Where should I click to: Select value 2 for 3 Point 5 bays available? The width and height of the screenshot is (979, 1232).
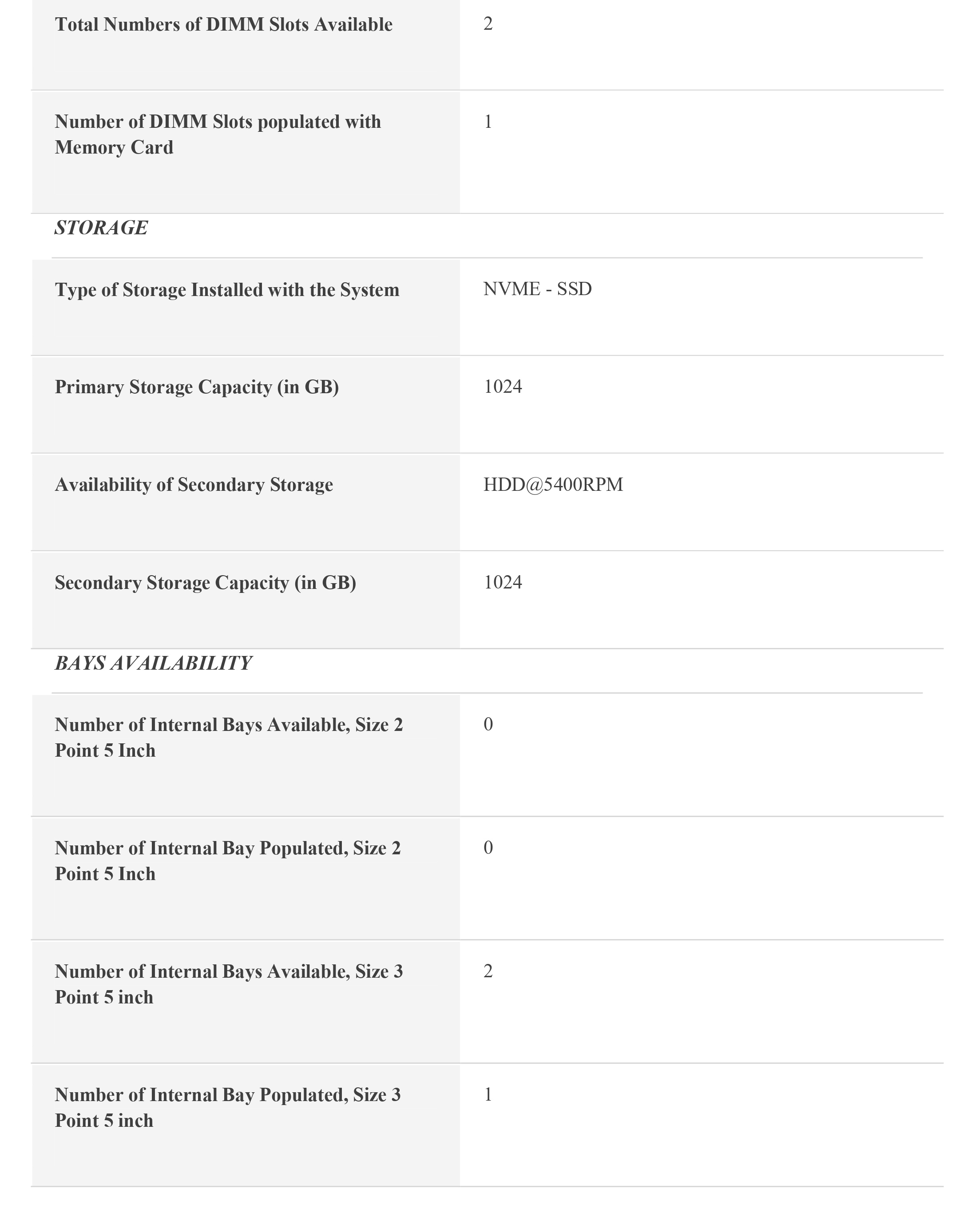[x=488, y=971]
